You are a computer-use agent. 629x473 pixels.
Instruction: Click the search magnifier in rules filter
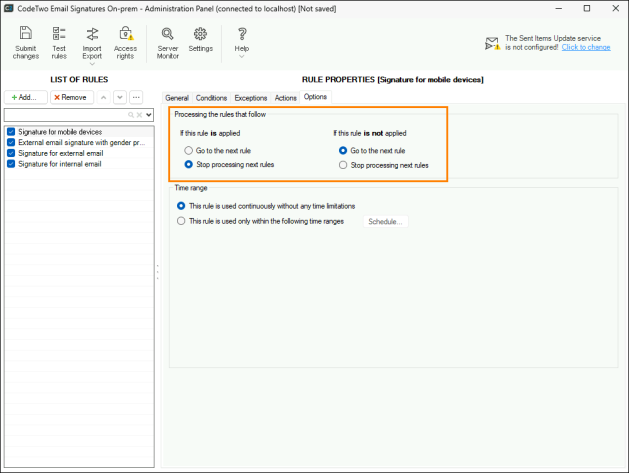[131, 115]
